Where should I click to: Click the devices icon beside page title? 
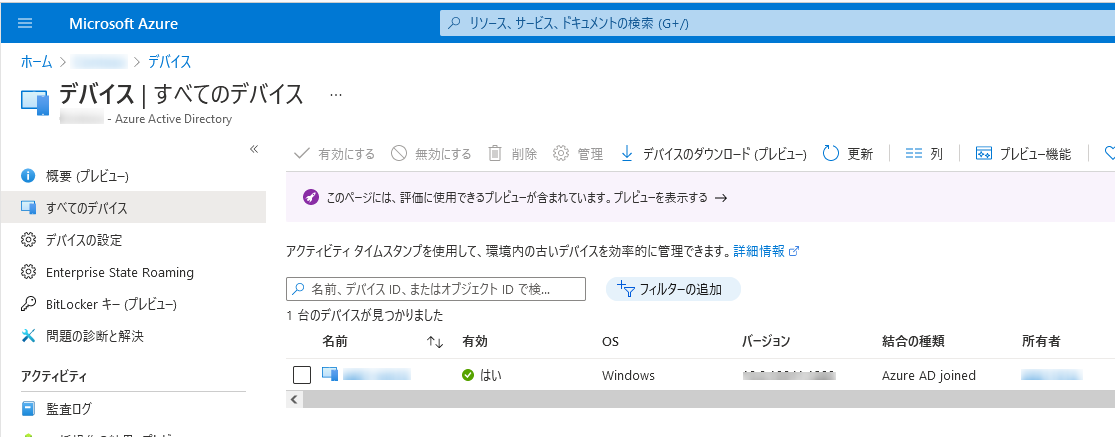[x=35, y=102]
